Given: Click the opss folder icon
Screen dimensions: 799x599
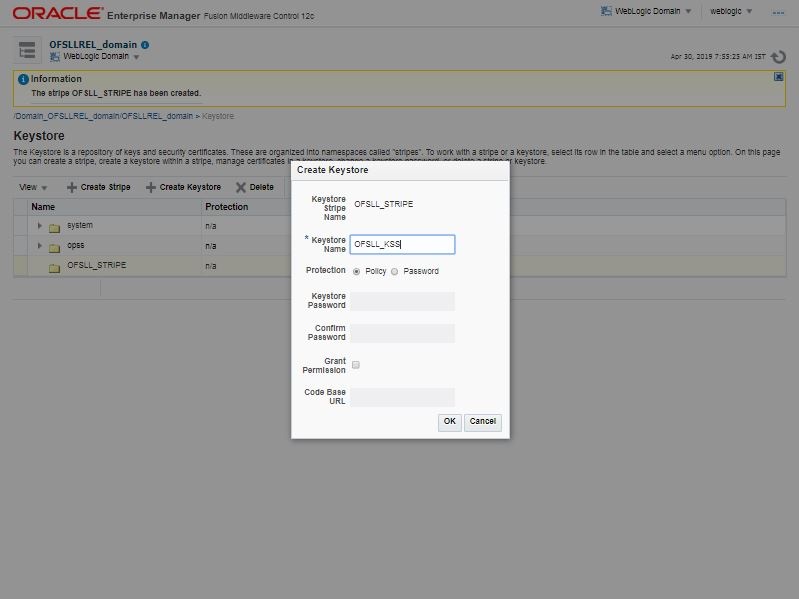Looking at the screenshot, I should tap(55, 248).
